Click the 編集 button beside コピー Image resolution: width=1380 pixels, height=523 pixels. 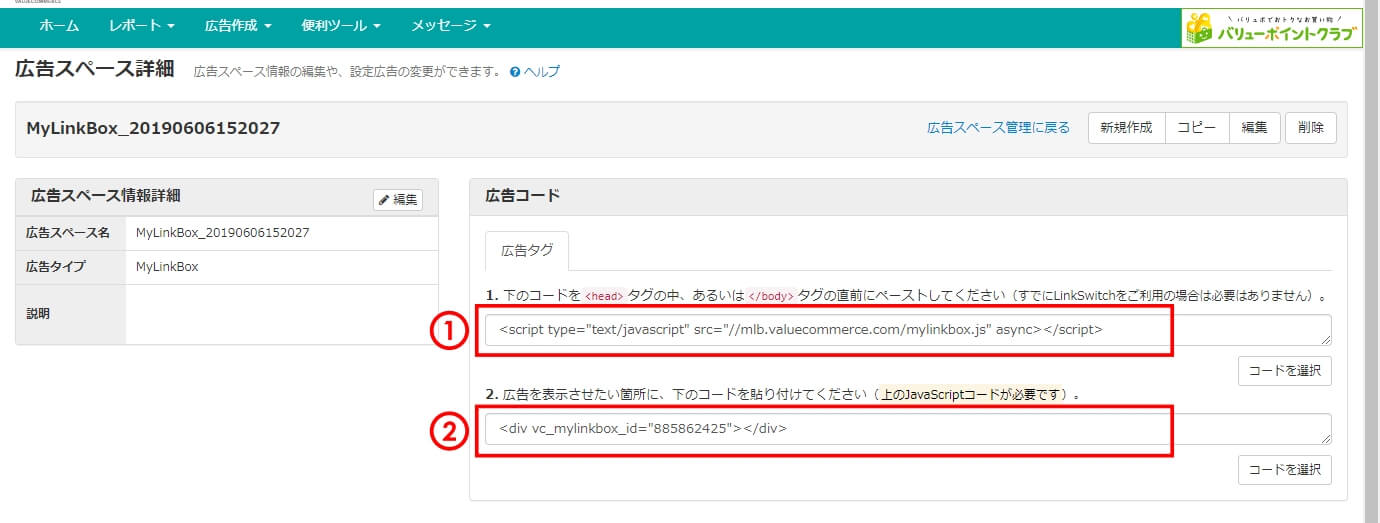pyautogui.click(x=1254, y=128)
